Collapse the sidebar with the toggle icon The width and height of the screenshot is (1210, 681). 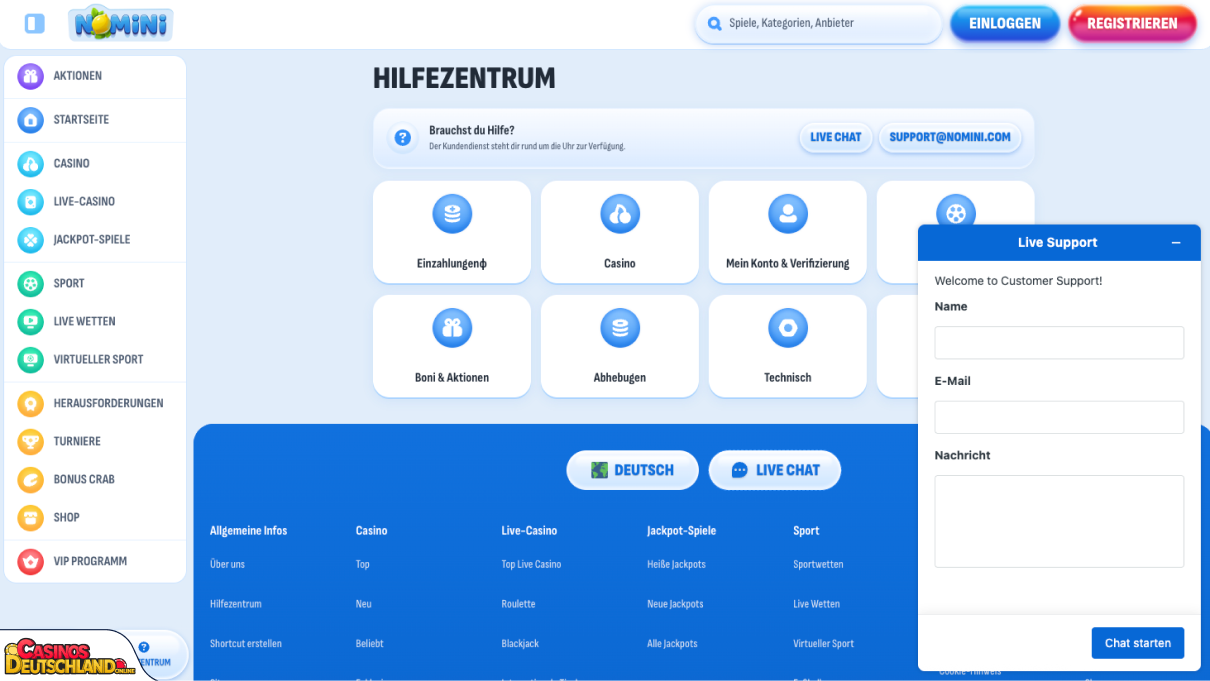pyautogui.click(x=34, y=23)
